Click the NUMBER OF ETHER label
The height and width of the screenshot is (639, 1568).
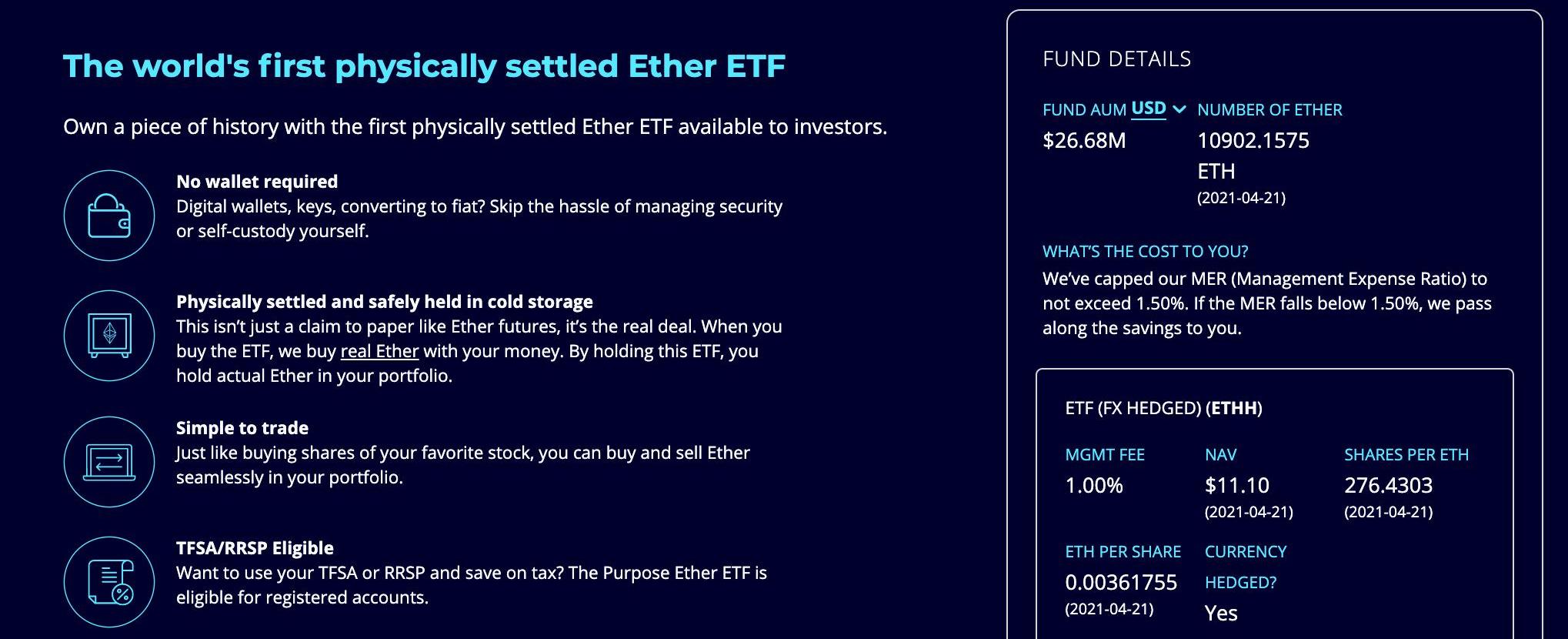(1269, 110)
